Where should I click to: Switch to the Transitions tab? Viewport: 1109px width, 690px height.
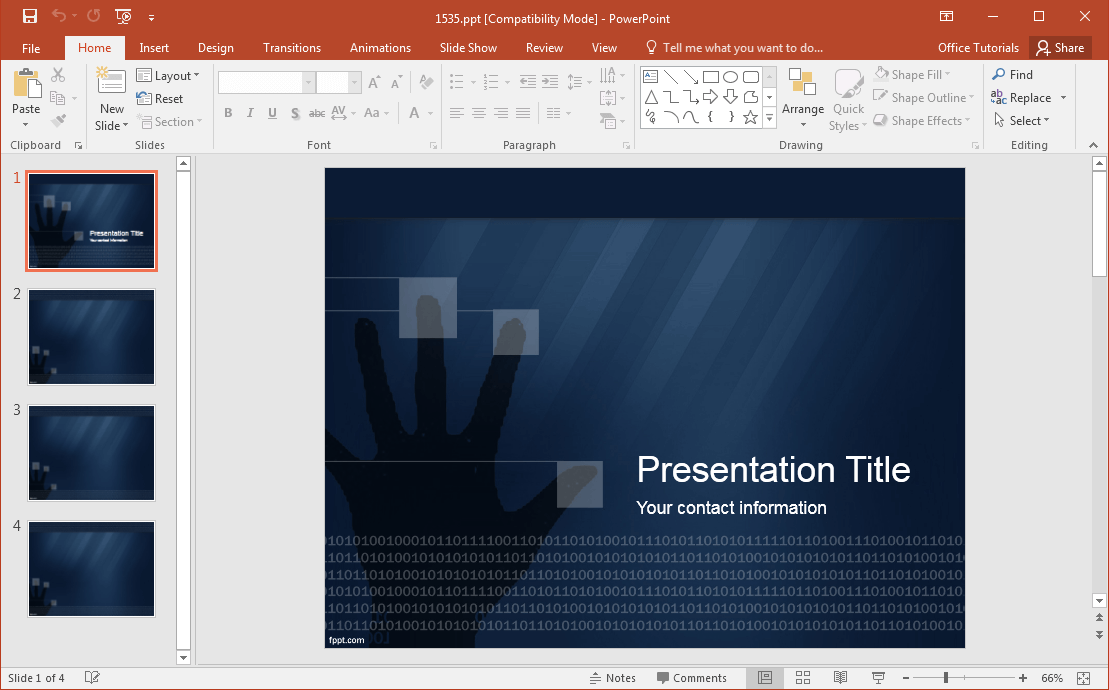tap(292, 48)
